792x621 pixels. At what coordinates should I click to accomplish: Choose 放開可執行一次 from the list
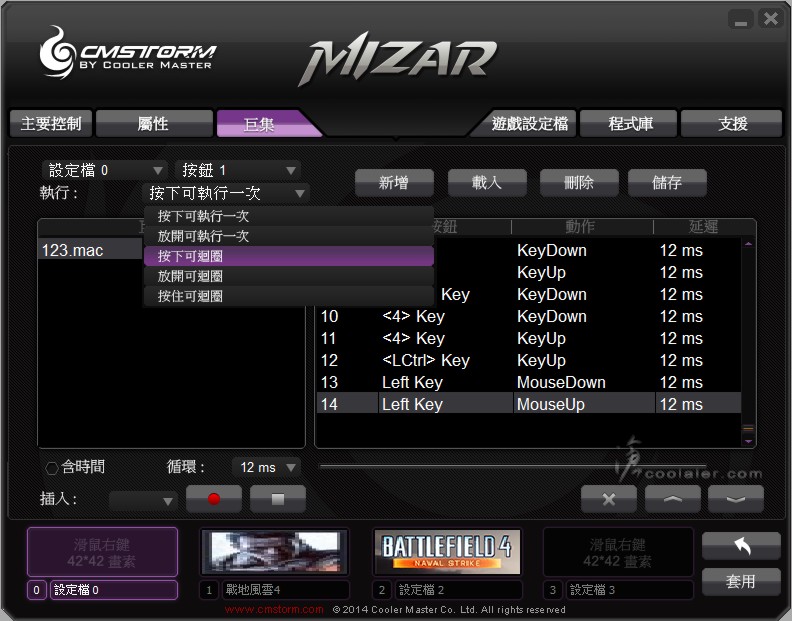[x=289, y=236]
